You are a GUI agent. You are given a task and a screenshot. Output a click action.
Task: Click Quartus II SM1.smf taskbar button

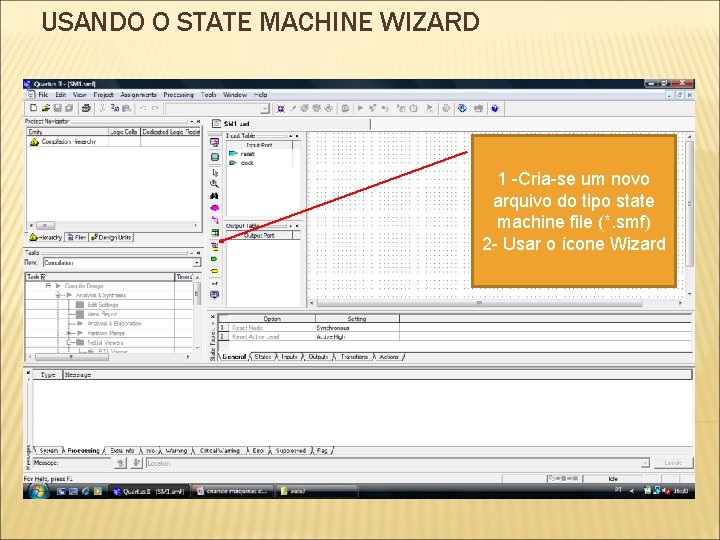149,491
